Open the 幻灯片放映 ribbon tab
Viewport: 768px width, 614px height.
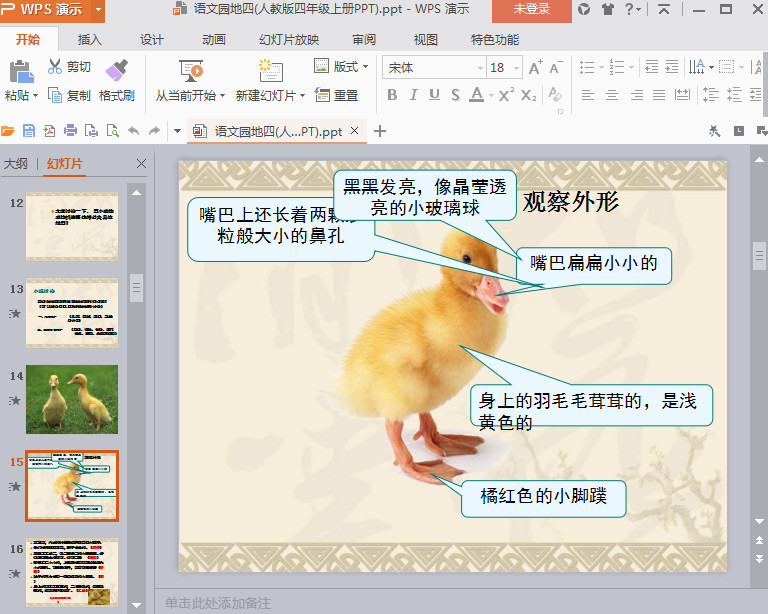pyautogui.click(x=289, y=40)
